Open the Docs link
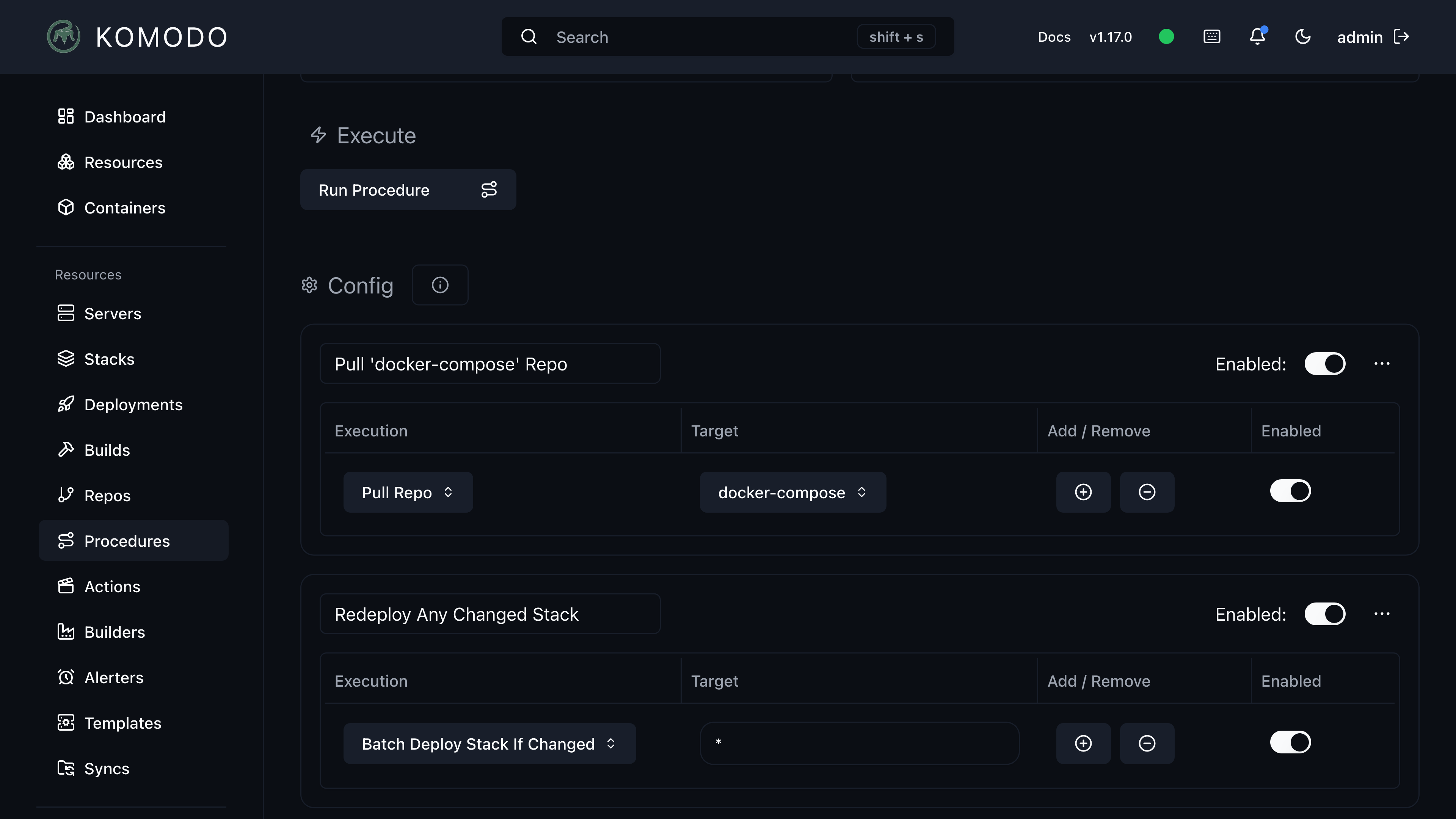This screenshot has width=1456, height=819. (x=1054, y=37)
